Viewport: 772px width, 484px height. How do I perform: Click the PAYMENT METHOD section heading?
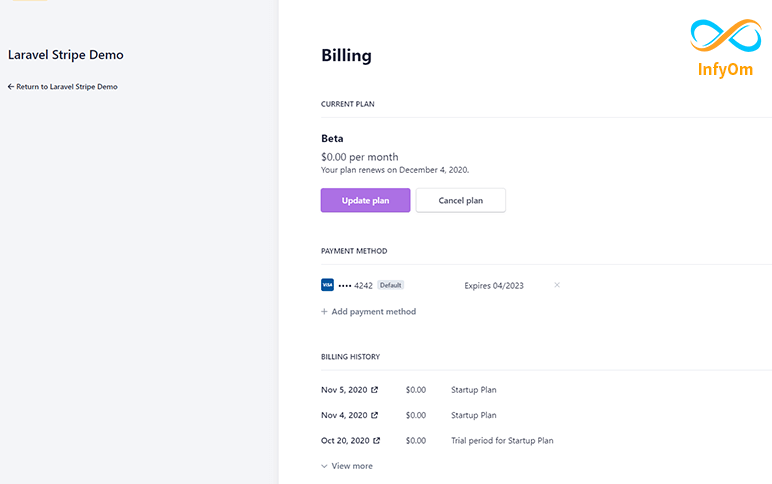tap(354, 251)
